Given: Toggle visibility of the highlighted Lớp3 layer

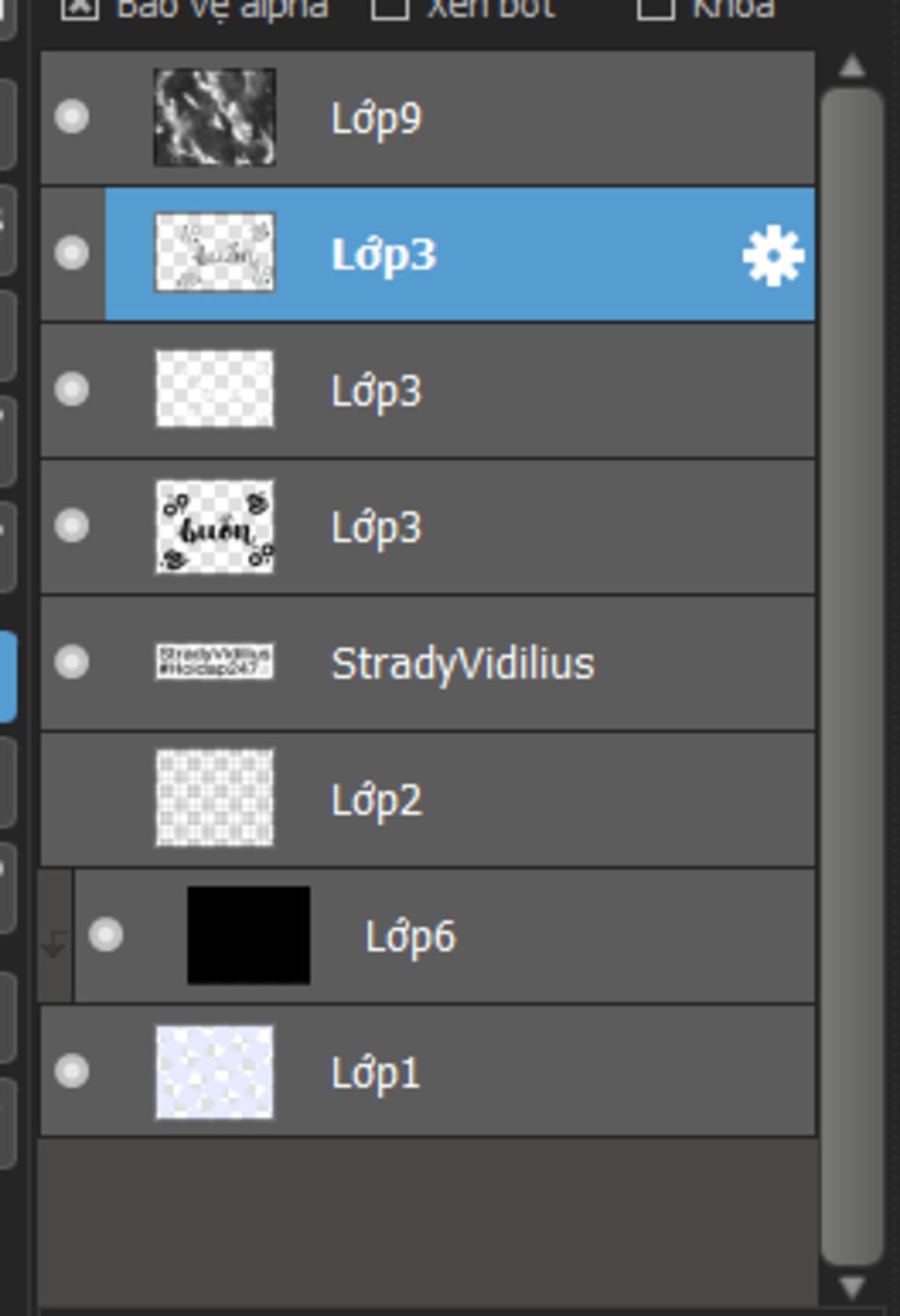Looking at the screenshot, I should 71,253.
